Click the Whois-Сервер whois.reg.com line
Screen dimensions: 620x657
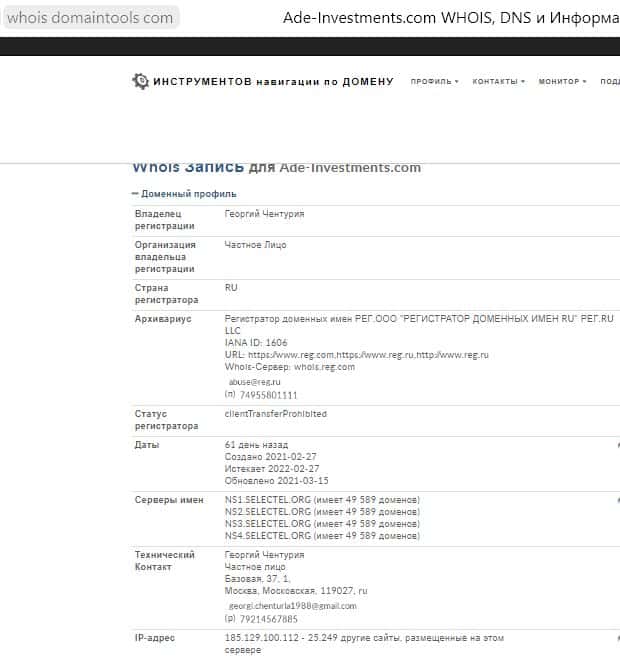point(290,367)
